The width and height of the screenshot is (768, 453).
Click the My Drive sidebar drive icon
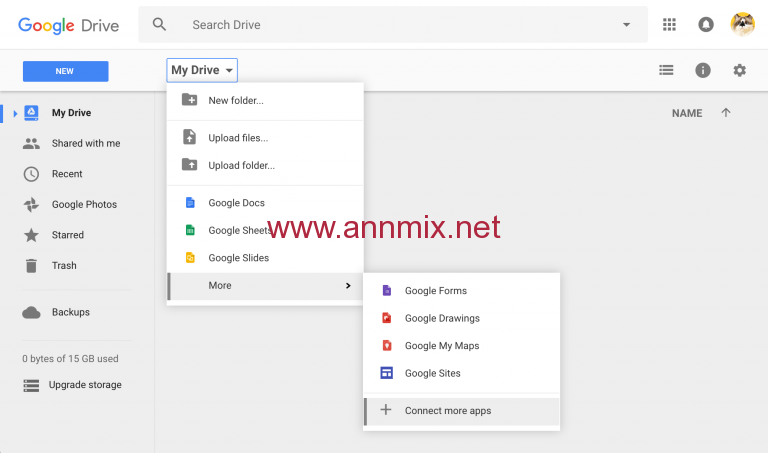[x=31, y=113]
